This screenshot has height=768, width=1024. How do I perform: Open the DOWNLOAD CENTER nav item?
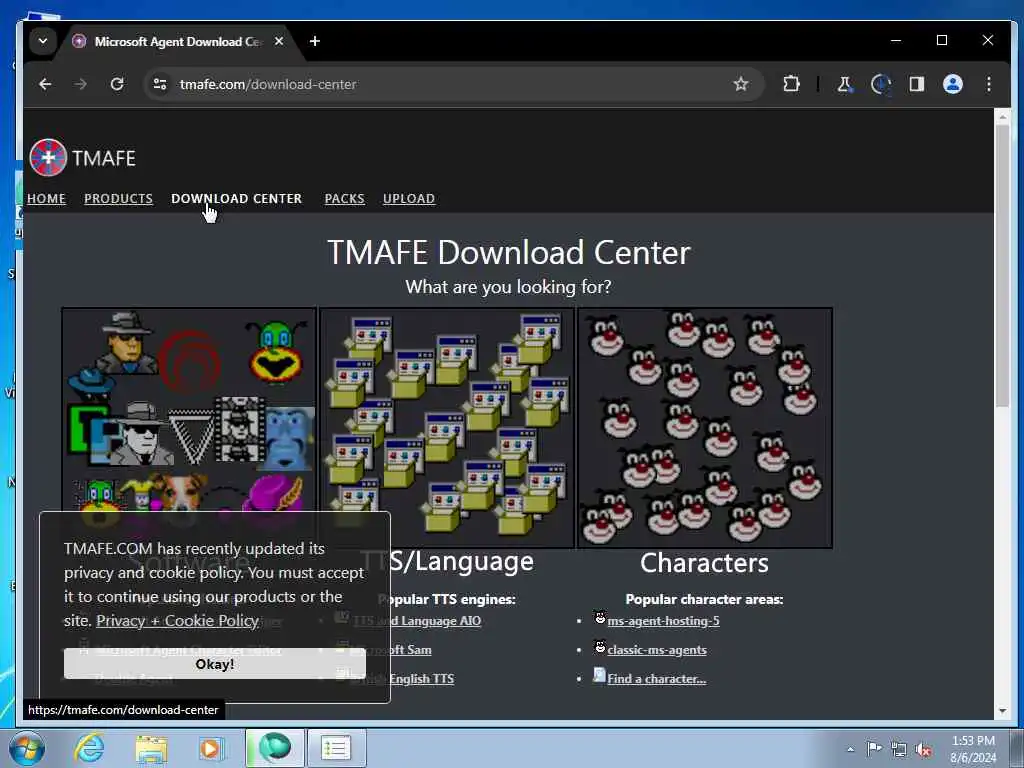pos(236,199)
